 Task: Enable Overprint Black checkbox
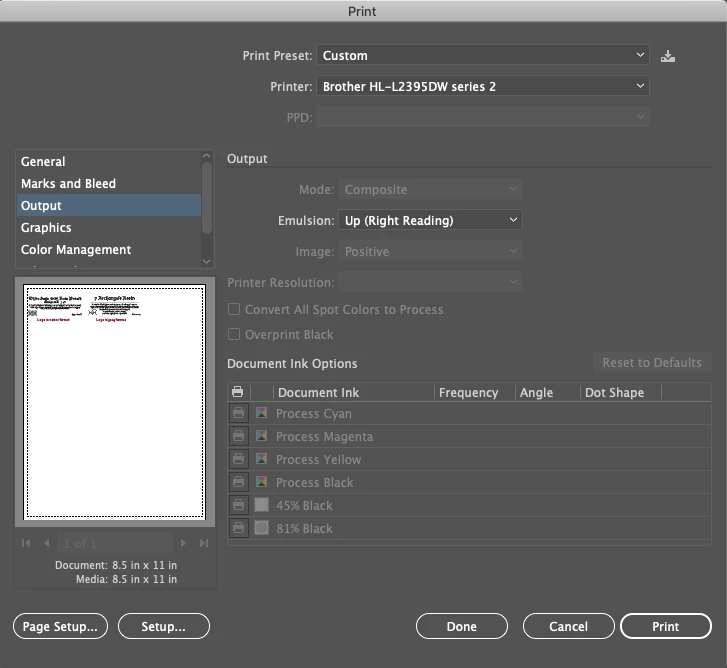coord(234,334)
